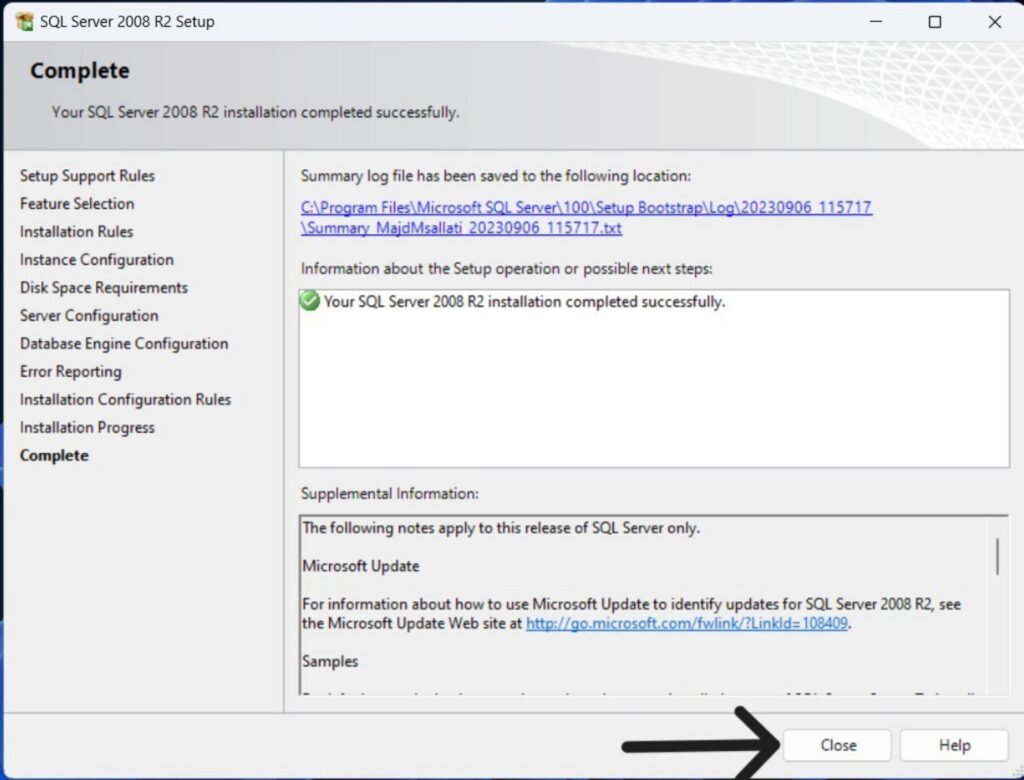Minimize the SQL Server Setup window
Screen dimensions: 1024x780
[x=875, y=21]
